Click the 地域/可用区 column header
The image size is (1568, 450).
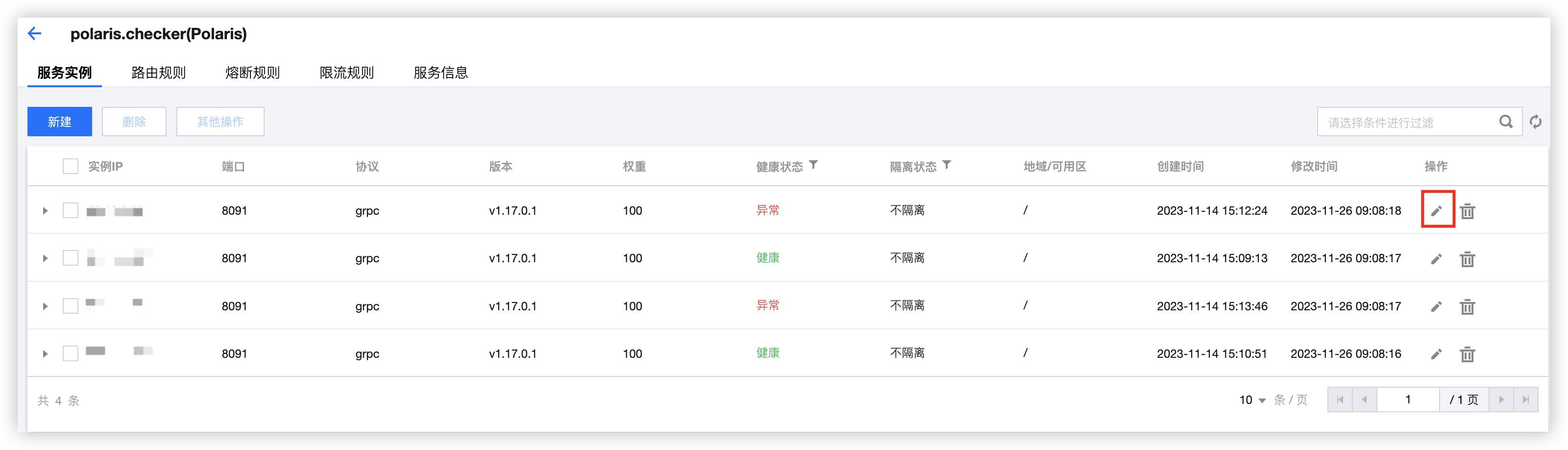pyautogui.click(x=1055, y=166)
